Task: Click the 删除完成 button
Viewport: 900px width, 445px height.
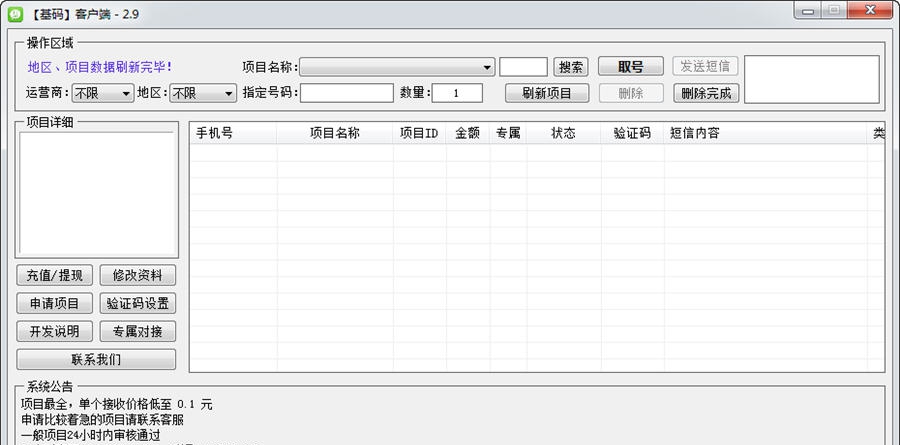Action: (706, 93)
